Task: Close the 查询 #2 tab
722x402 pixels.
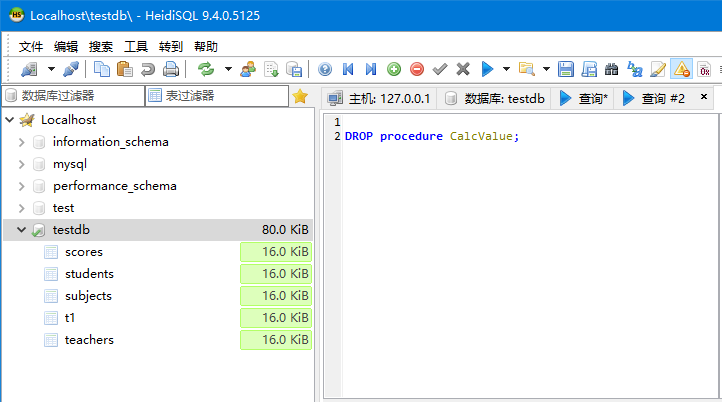Action: click(x=704, y=97)
